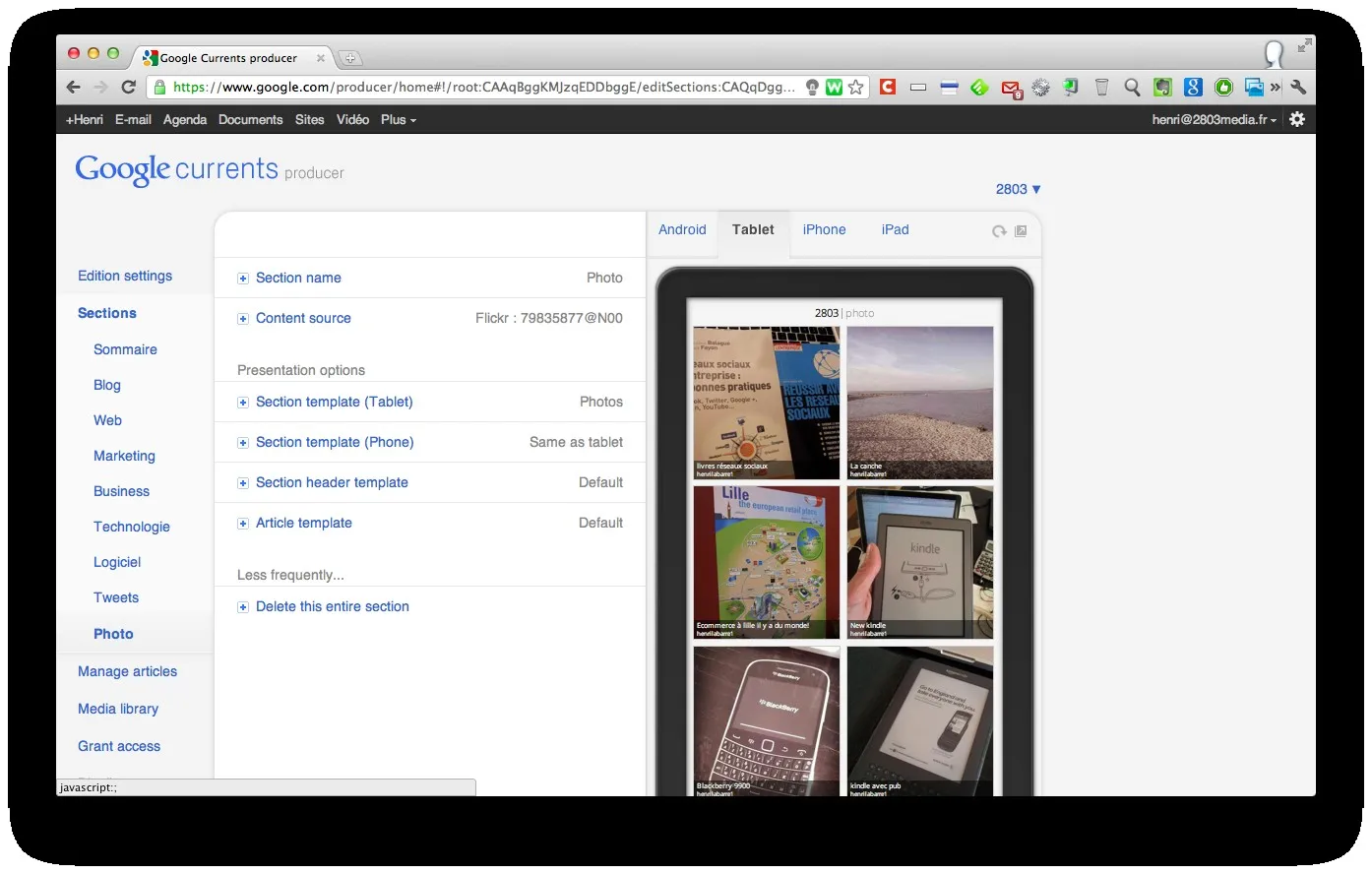Bookmark page with the star icon

[x=856, y=87]
